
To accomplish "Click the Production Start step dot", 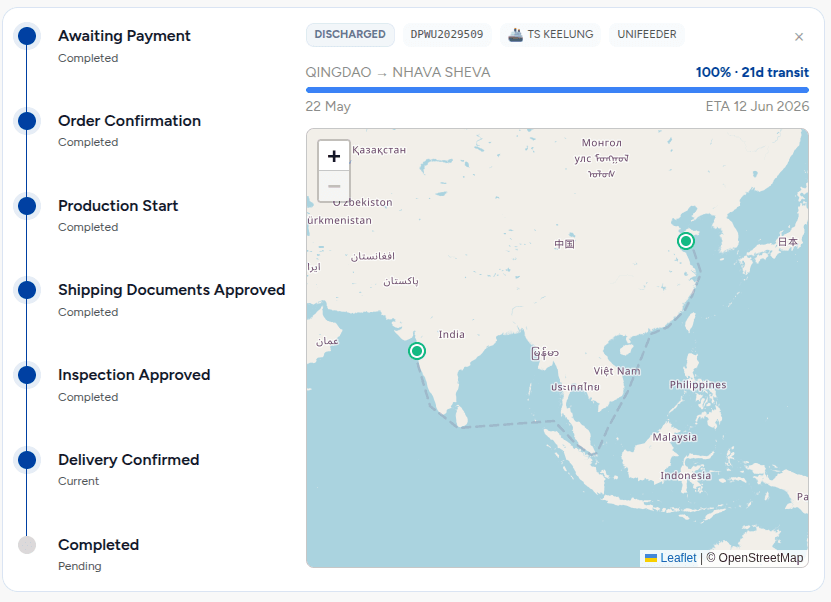I will click(x=27, y=206).
